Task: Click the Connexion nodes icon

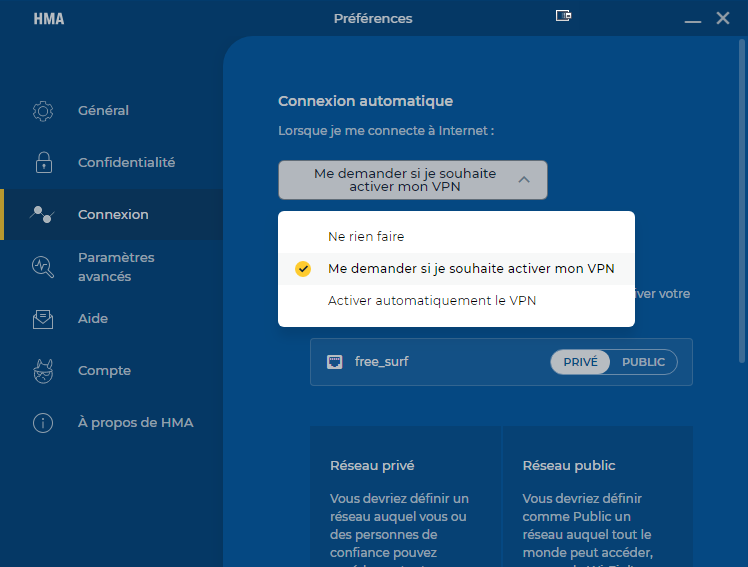Action: (42, 215)
